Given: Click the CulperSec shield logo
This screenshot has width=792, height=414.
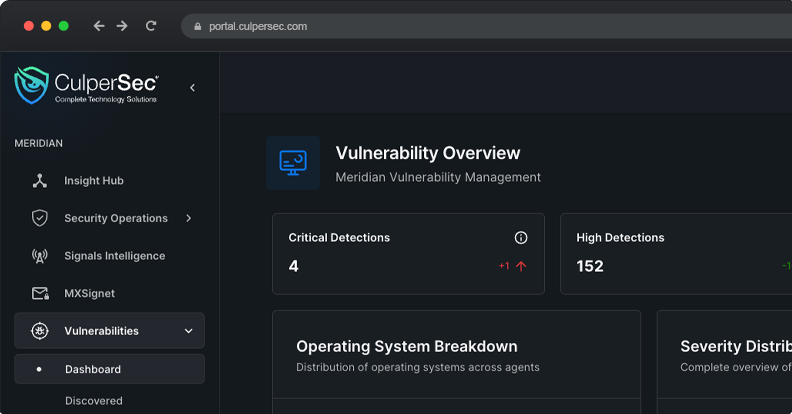Looking at the screenshot, I should click(31, 86).
